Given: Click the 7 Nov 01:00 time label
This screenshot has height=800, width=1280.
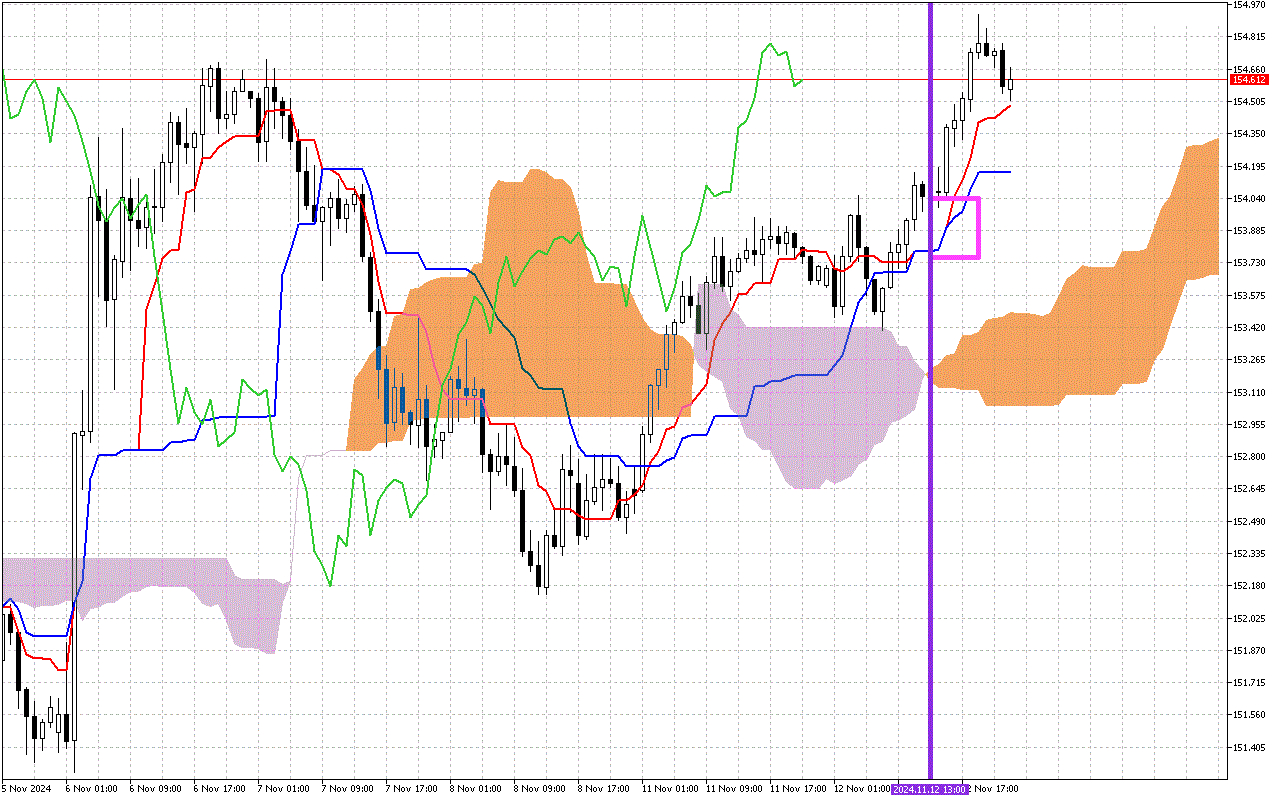Looking at the screenshot, I should pyautogui.click(x=282, y=789).
